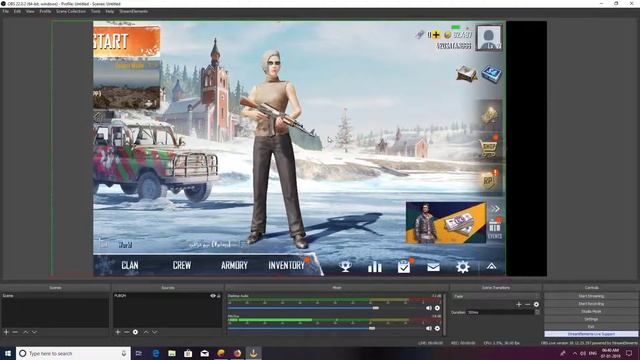Move source down in Sources list
Image resolution: width=640 pixels, height=360 pixels.
click(155, 332)
